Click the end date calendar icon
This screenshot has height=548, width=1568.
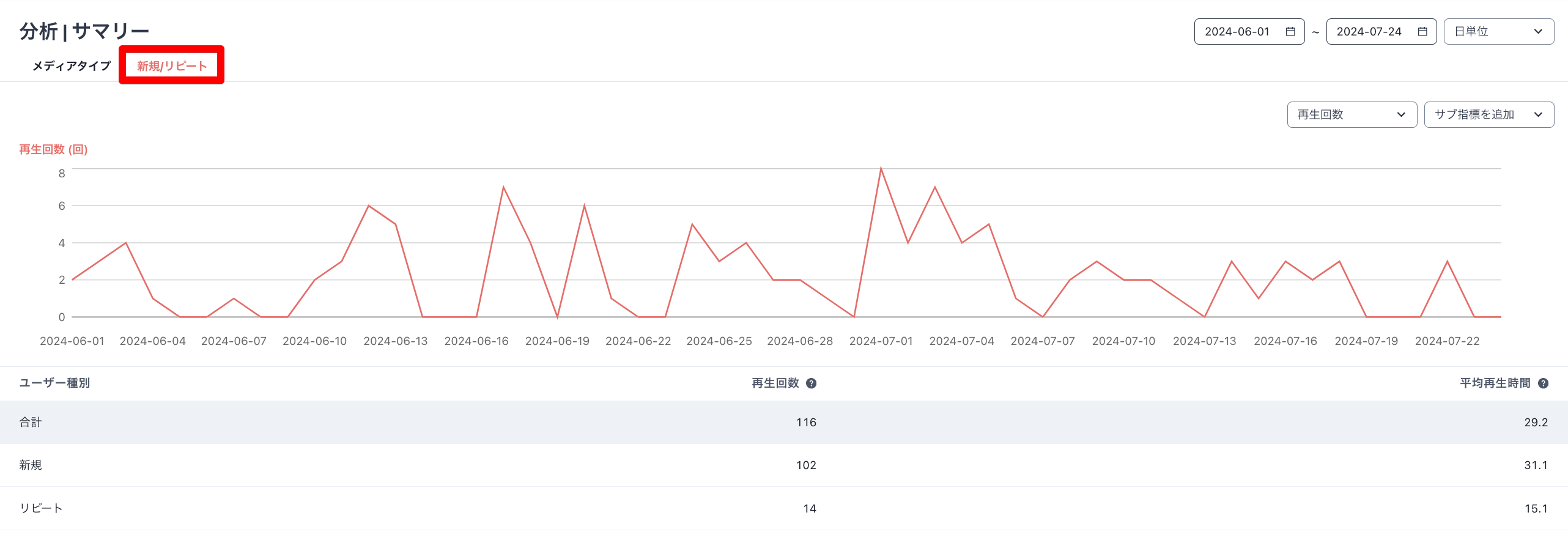tap(1422, 32)
